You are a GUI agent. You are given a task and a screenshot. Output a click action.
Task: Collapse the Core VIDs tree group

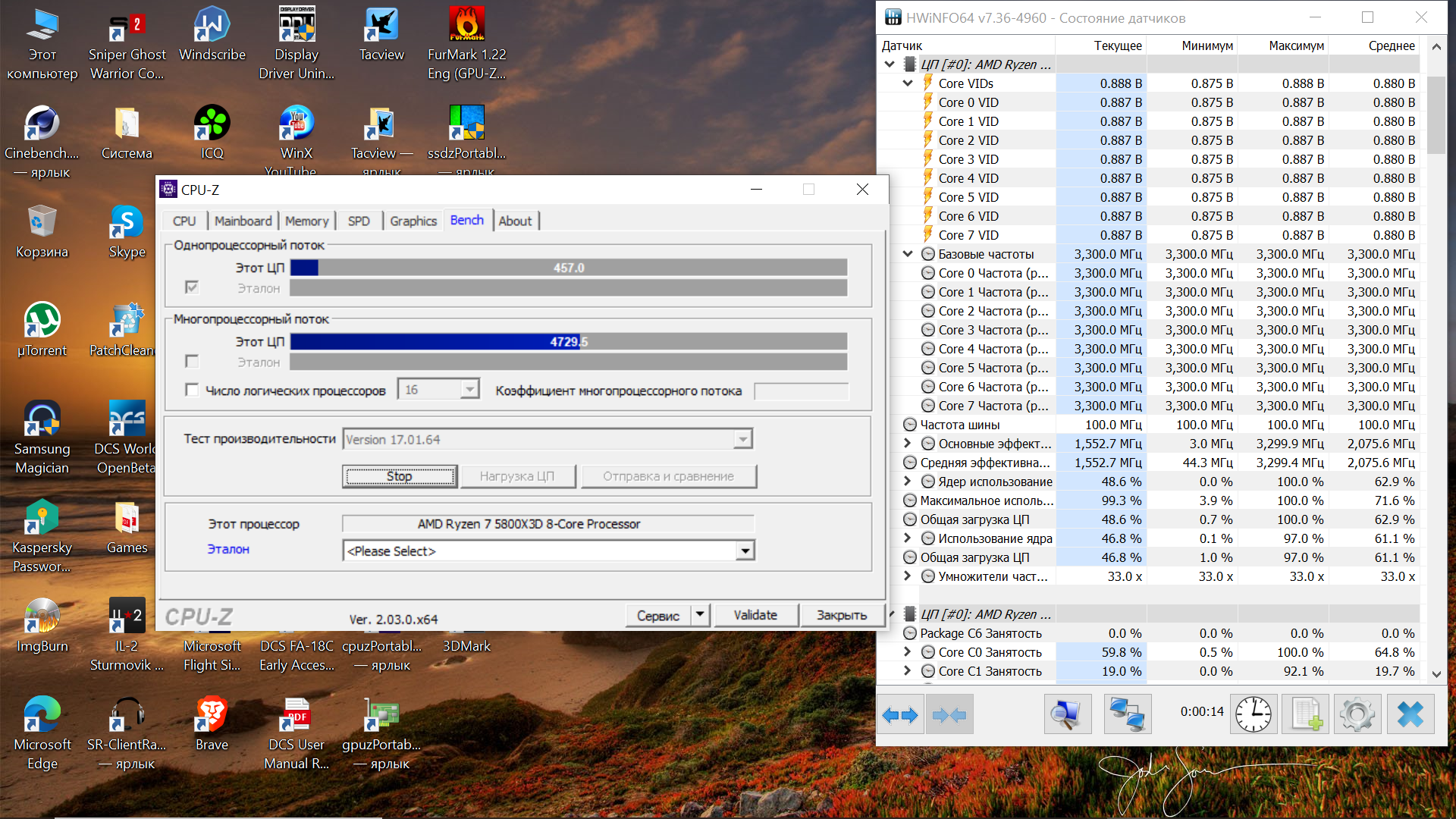click(x=908, y=83)
